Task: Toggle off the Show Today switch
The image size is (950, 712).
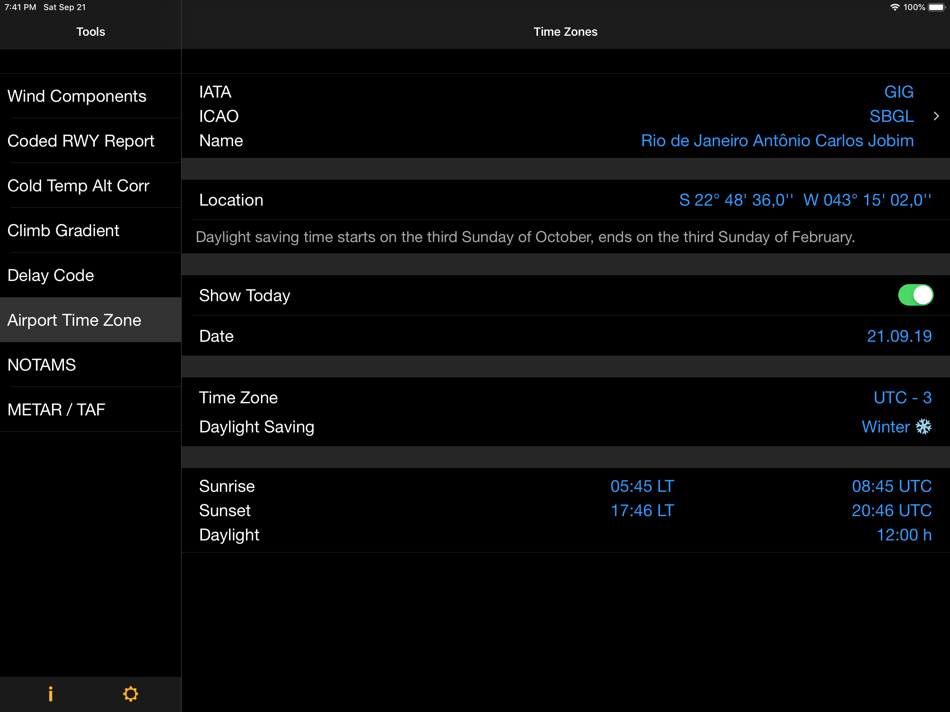Action: (915, 295)
